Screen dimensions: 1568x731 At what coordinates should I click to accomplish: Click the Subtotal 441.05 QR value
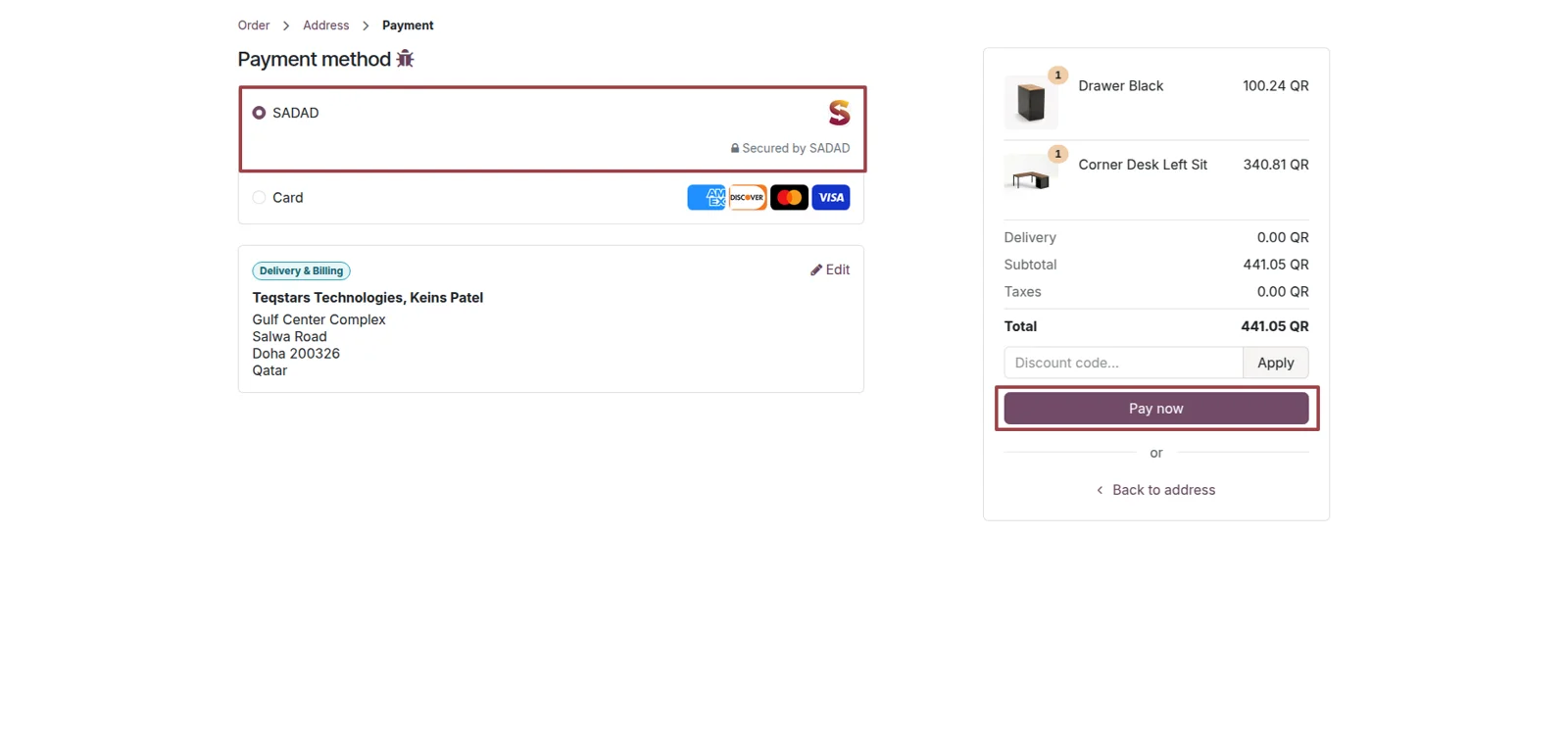(x=1276, y=265)
